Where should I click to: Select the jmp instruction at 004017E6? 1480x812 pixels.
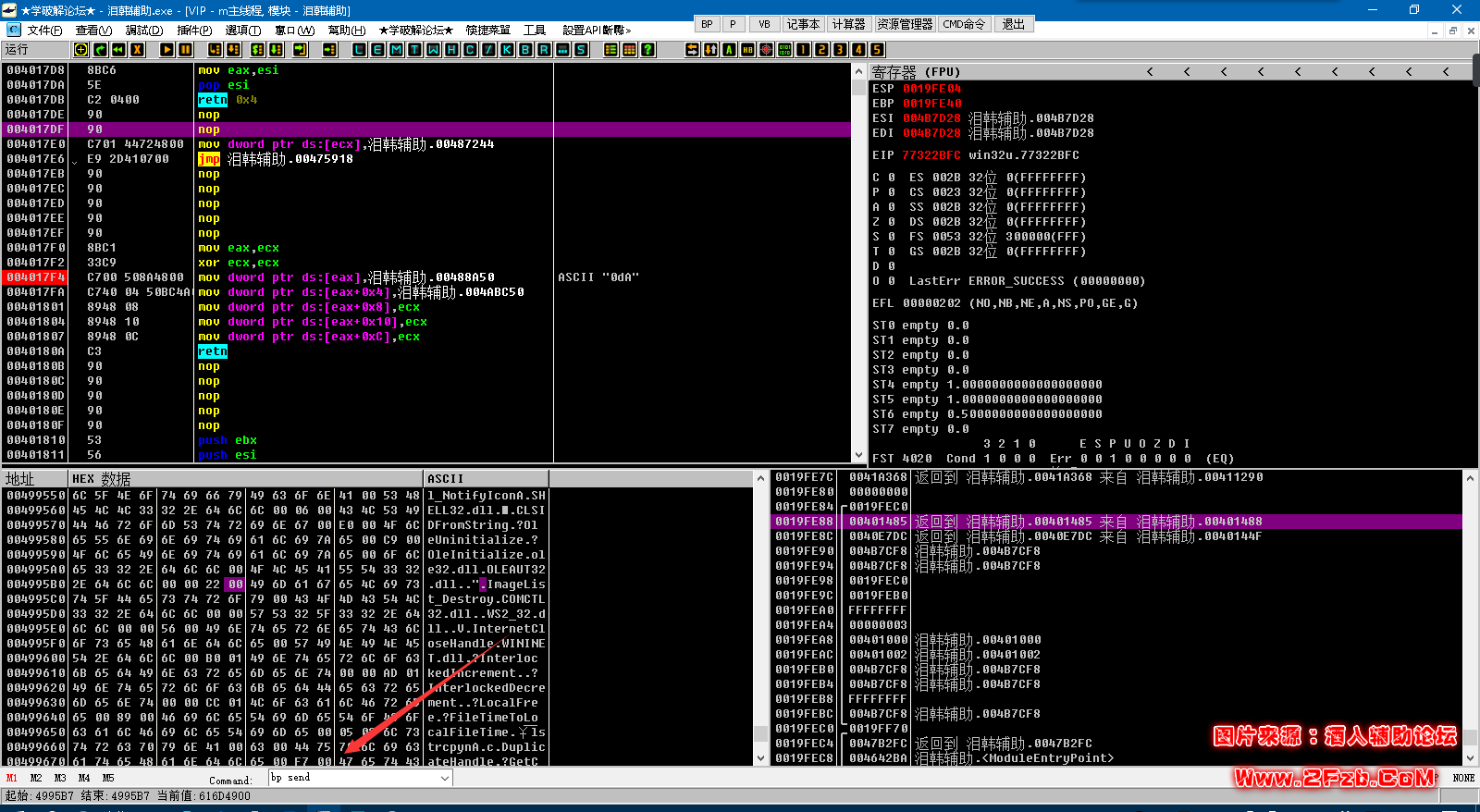coord(209,159)
